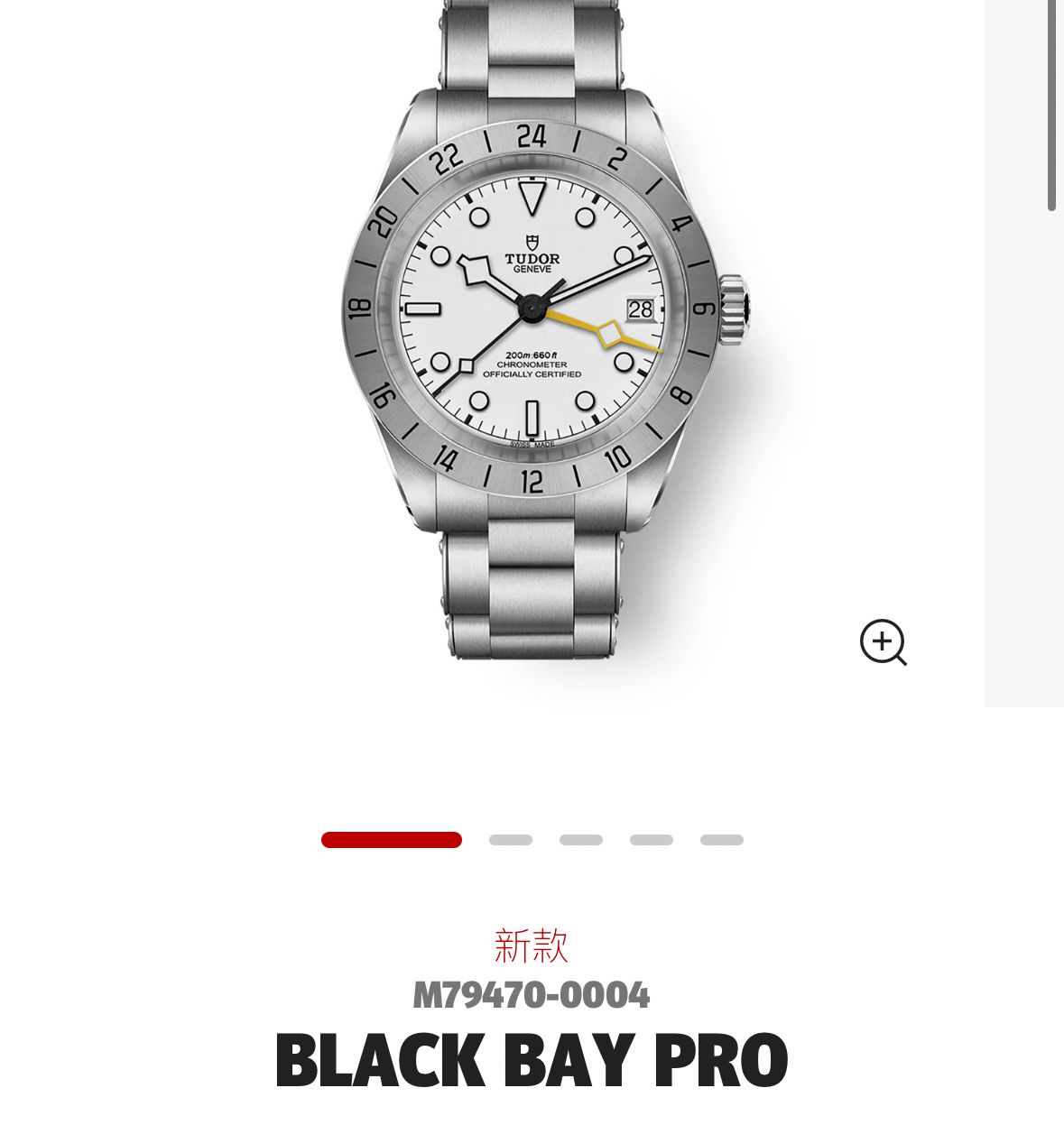Screen dimensions: 1064x1125
Task: Click the upper steel bracelet links
Action: point(532,45)
